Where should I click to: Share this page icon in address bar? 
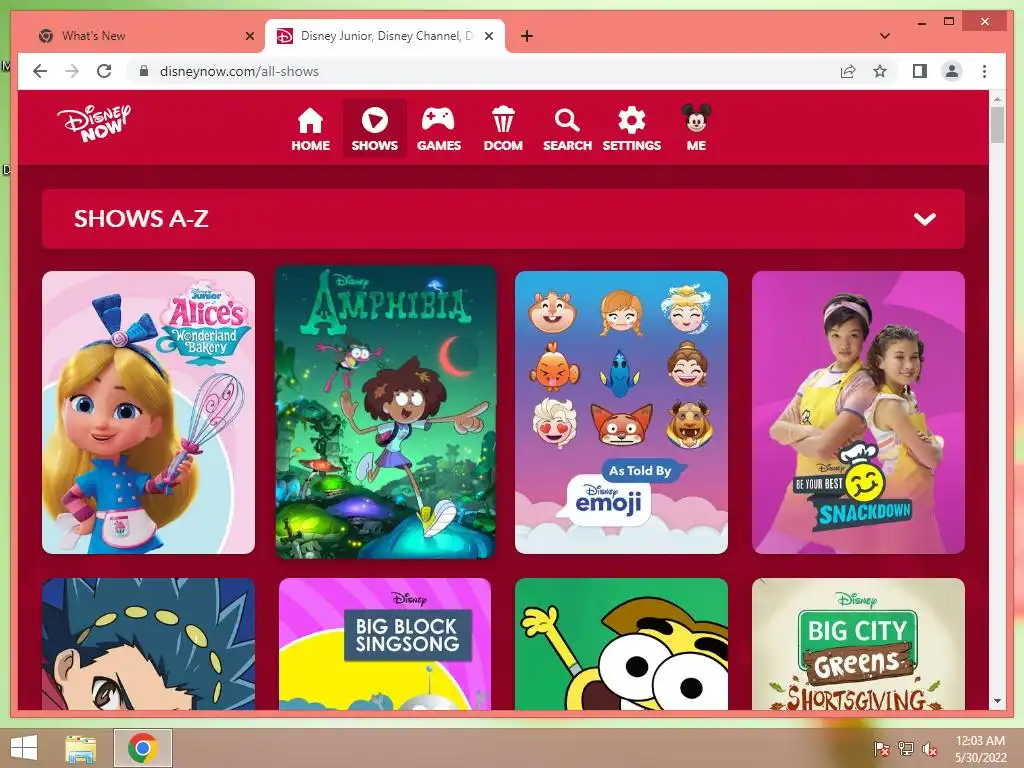click(848, 71)
